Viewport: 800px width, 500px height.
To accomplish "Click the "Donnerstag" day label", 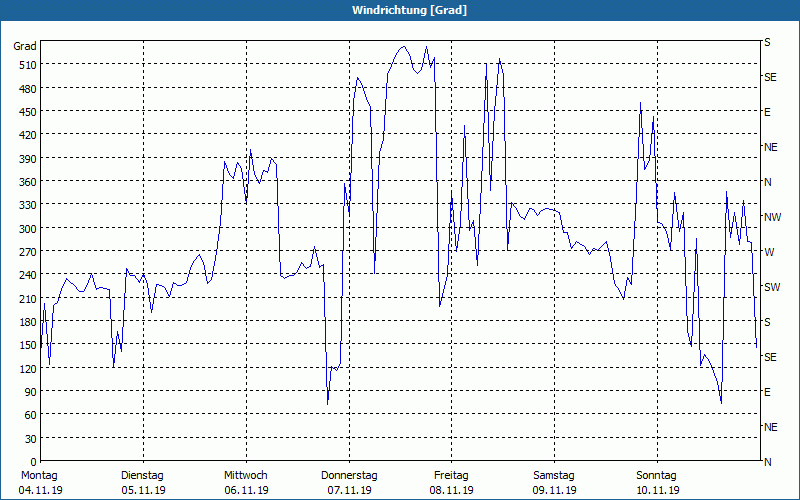I will click(x=349, y=476).
